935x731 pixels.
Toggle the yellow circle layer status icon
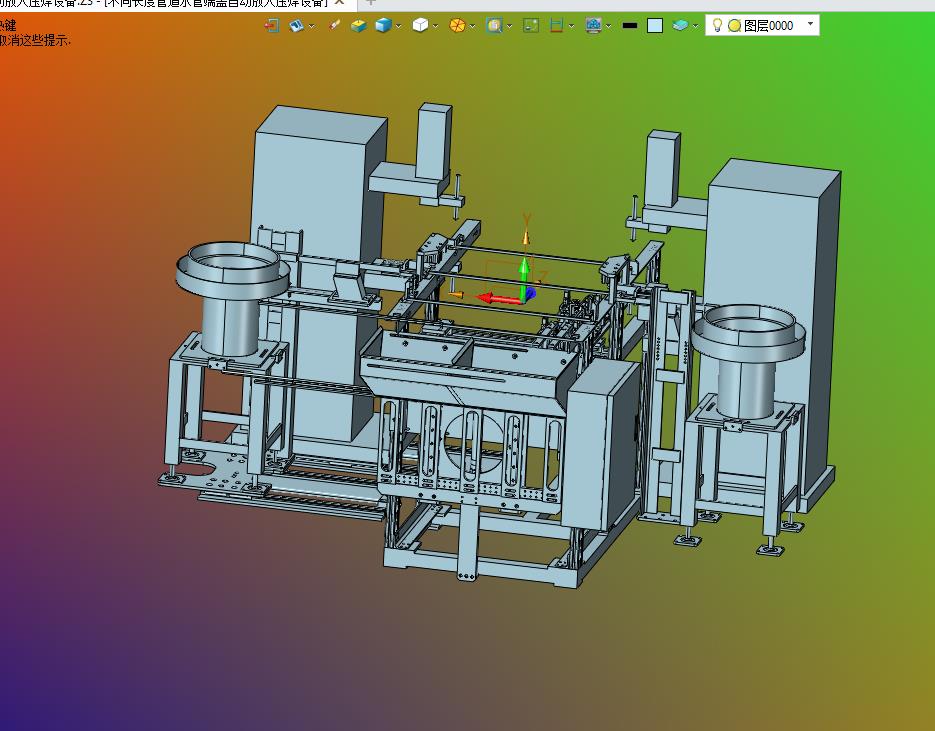(734, 25)
